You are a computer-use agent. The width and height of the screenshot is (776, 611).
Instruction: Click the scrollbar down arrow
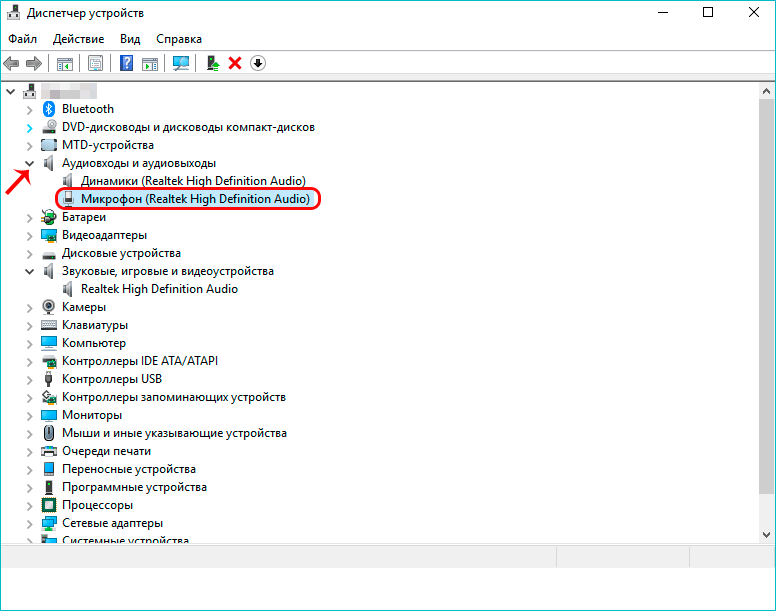click(x=766, y=534)
